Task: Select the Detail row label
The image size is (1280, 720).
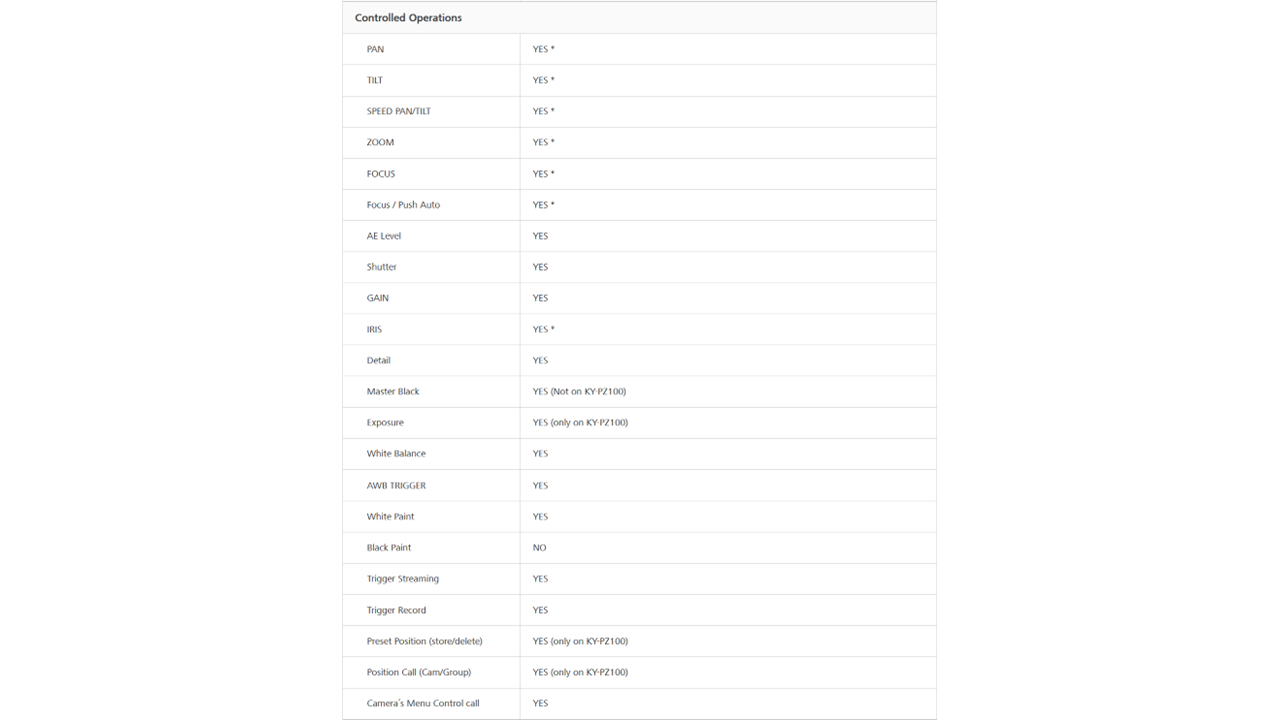Action: coord(379,360)
